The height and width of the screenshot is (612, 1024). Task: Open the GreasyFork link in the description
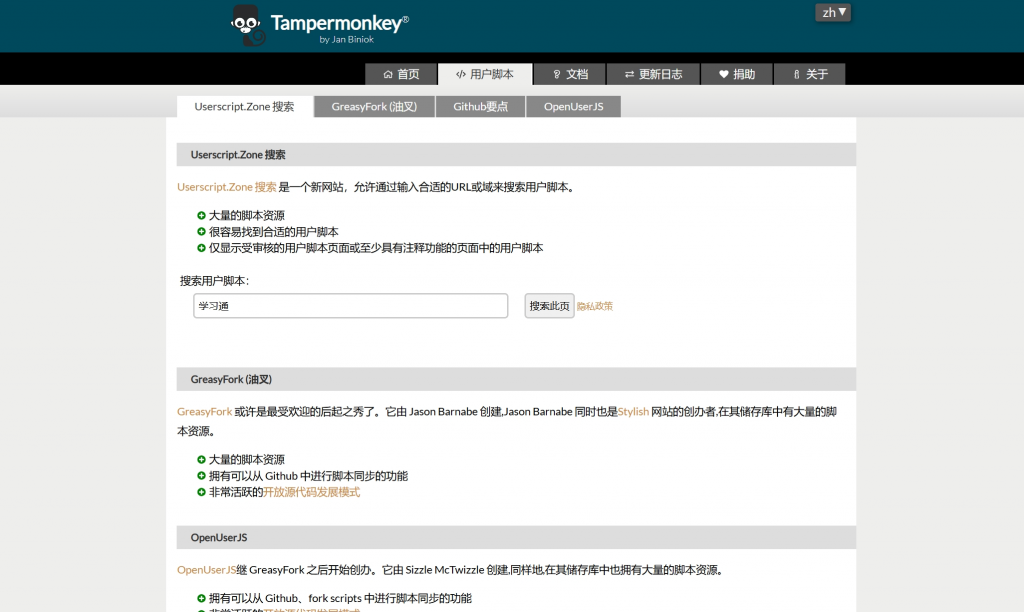pos(204,411)
